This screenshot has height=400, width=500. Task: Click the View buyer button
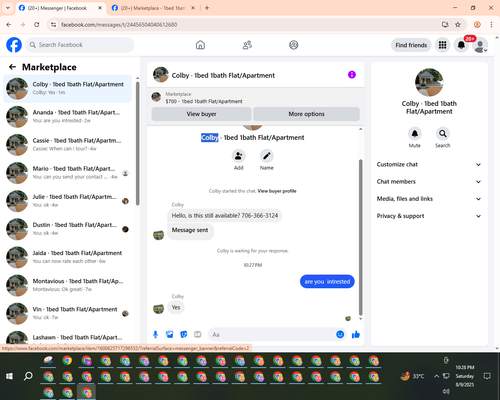coord(201,114)
